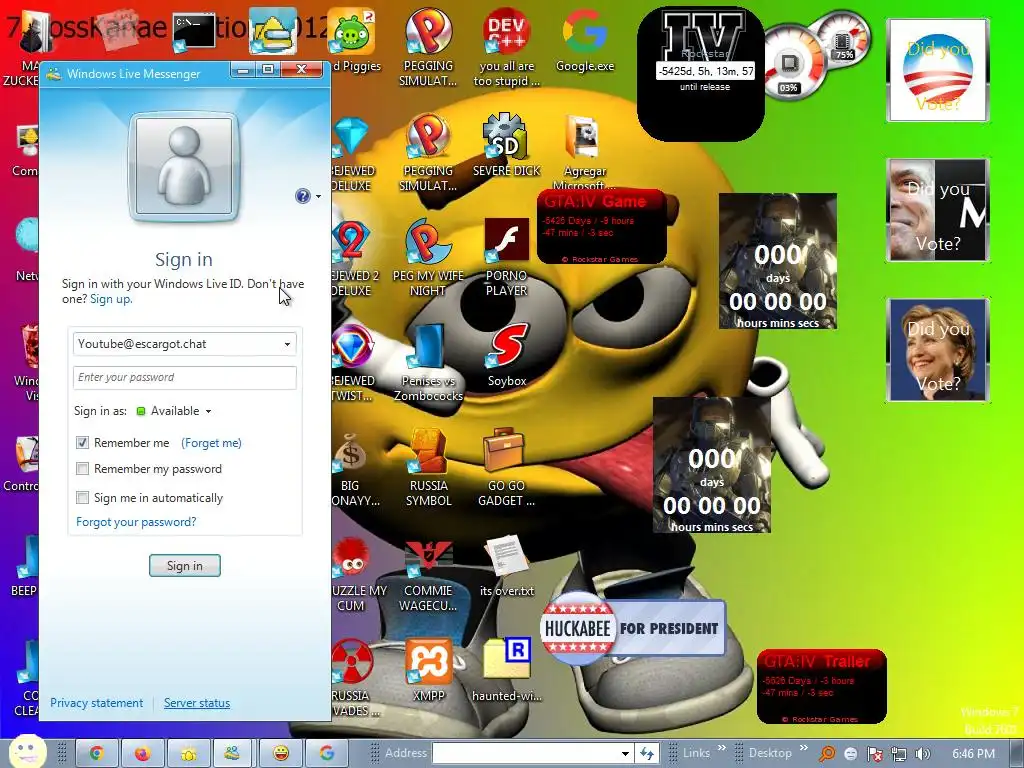This screenshot has height=768, width=1024.
Task: Enable Sign me in automatically checkbox
Action: pyautogui.click(x=82, y=498)
